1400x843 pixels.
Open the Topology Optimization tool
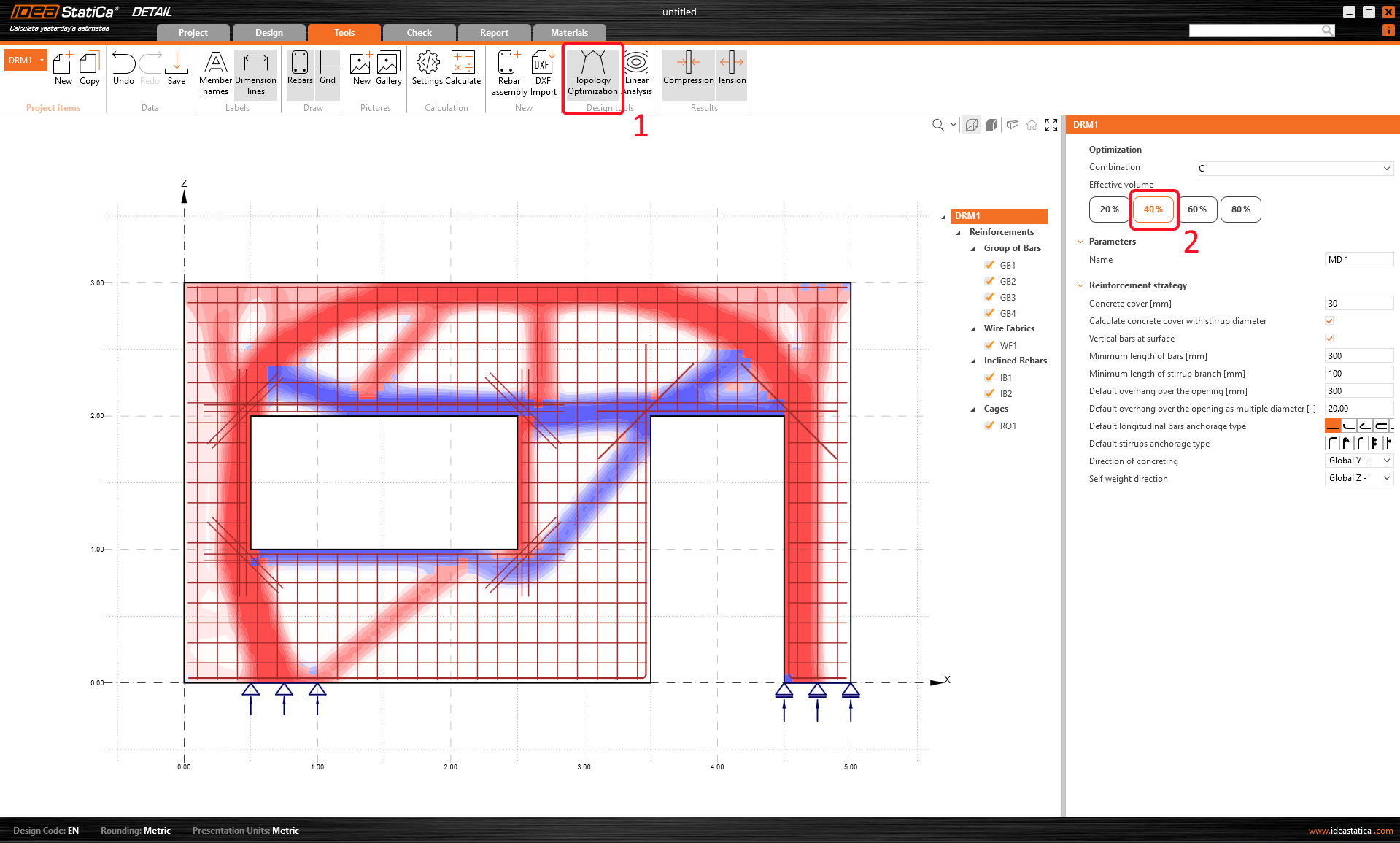tap(592, 73)
